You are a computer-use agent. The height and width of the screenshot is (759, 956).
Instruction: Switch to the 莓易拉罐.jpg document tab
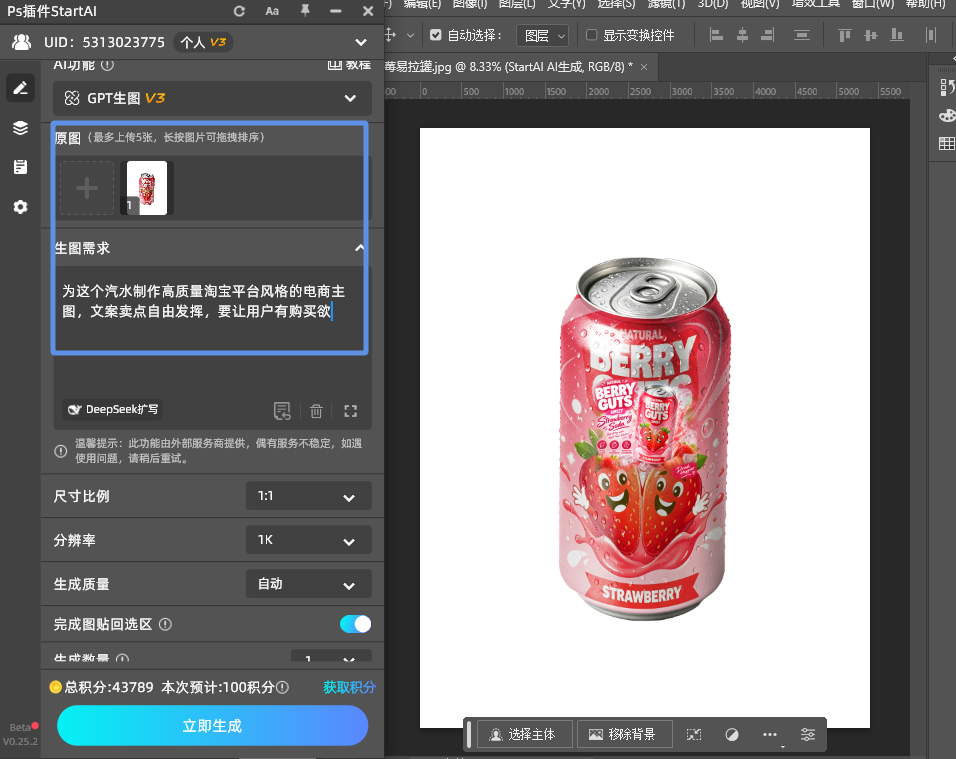coord(509,67)
